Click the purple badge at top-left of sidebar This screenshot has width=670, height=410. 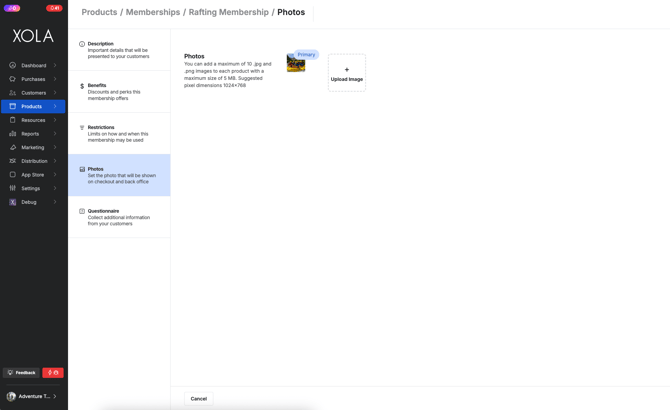pos(12,8)
